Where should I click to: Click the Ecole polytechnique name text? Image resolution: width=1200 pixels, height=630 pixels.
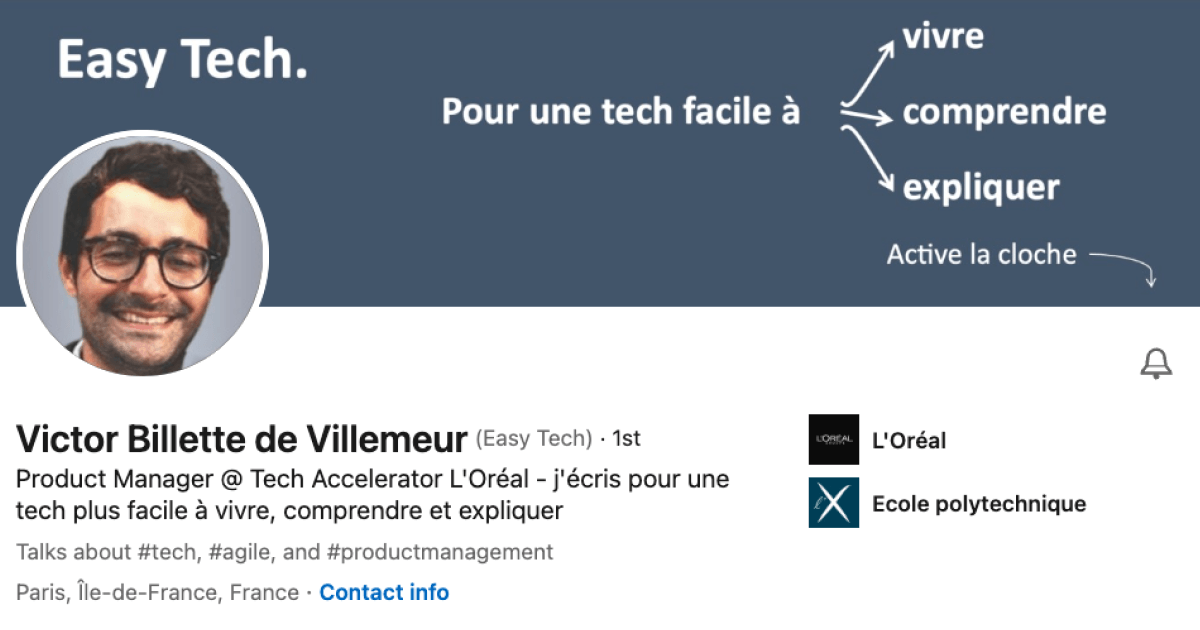980,504
